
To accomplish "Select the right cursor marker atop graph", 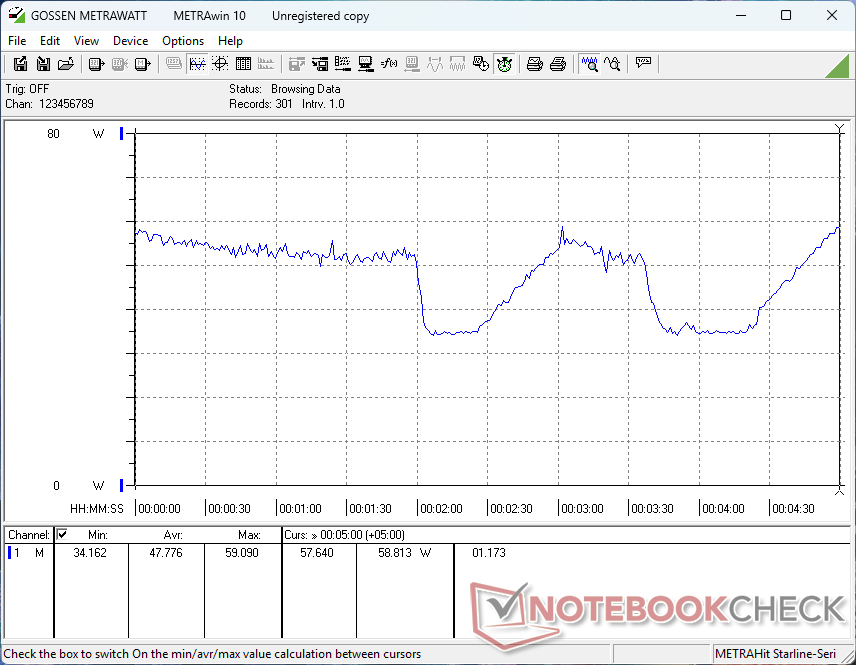I will (x=840, y=129).
